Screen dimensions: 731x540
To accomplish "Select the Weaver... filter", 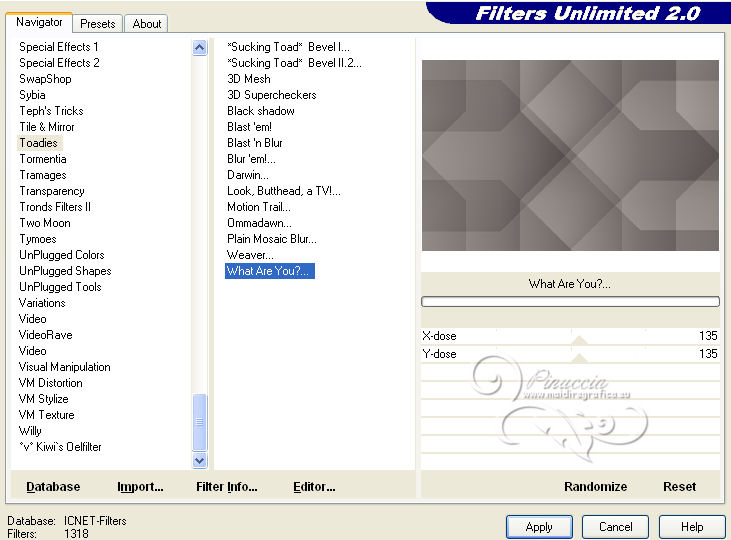I will coord(250,255).
